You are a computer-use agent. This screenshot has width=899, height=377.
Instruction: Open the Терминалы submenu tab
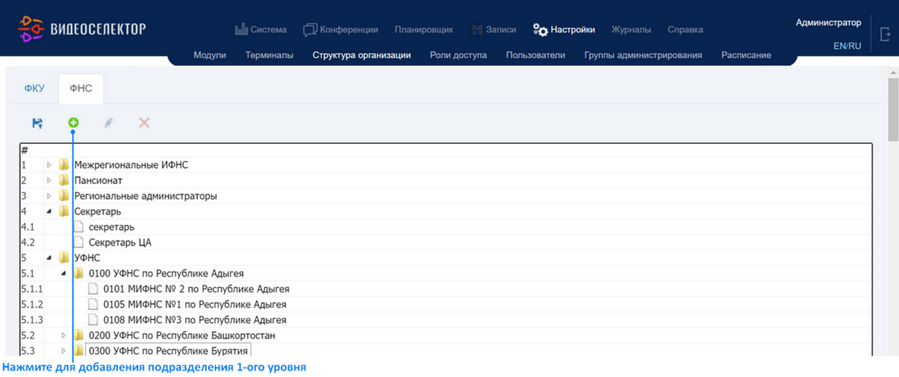click(269, 56)
